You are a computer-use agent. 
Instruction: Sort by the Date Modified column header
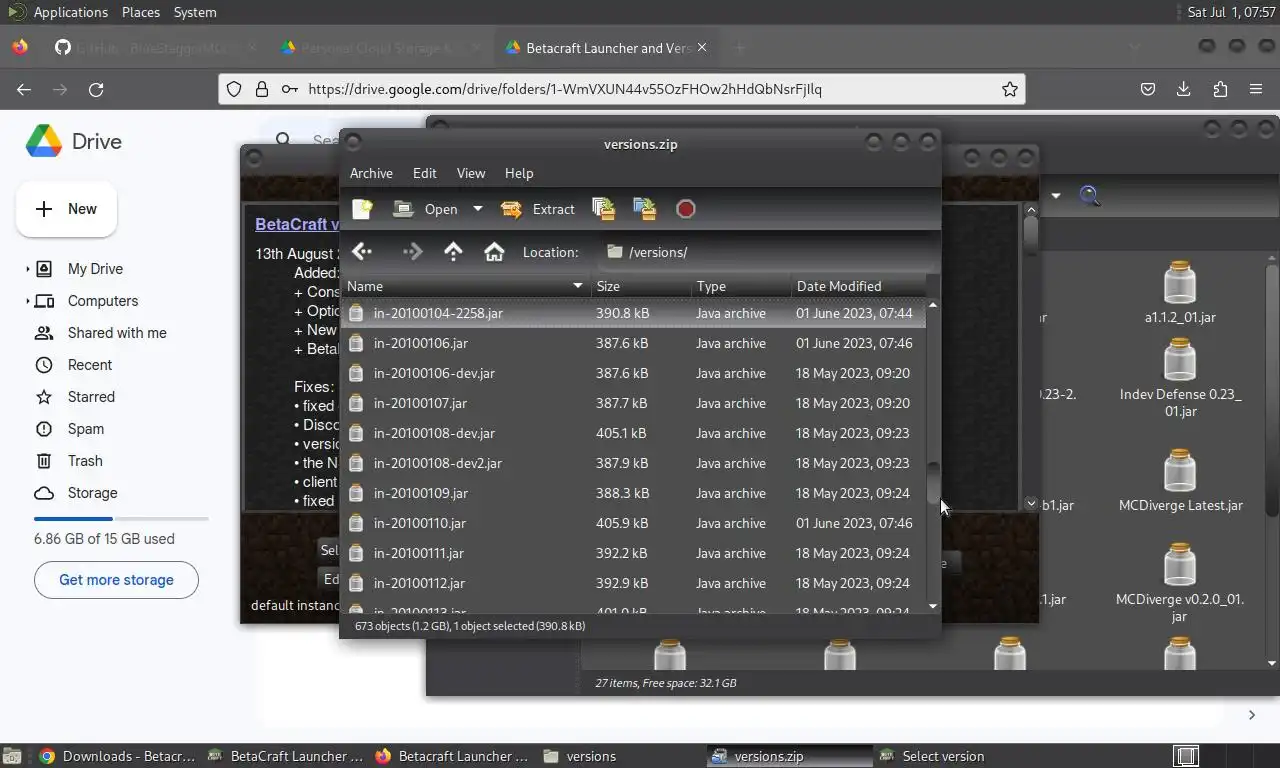point(859,286)
